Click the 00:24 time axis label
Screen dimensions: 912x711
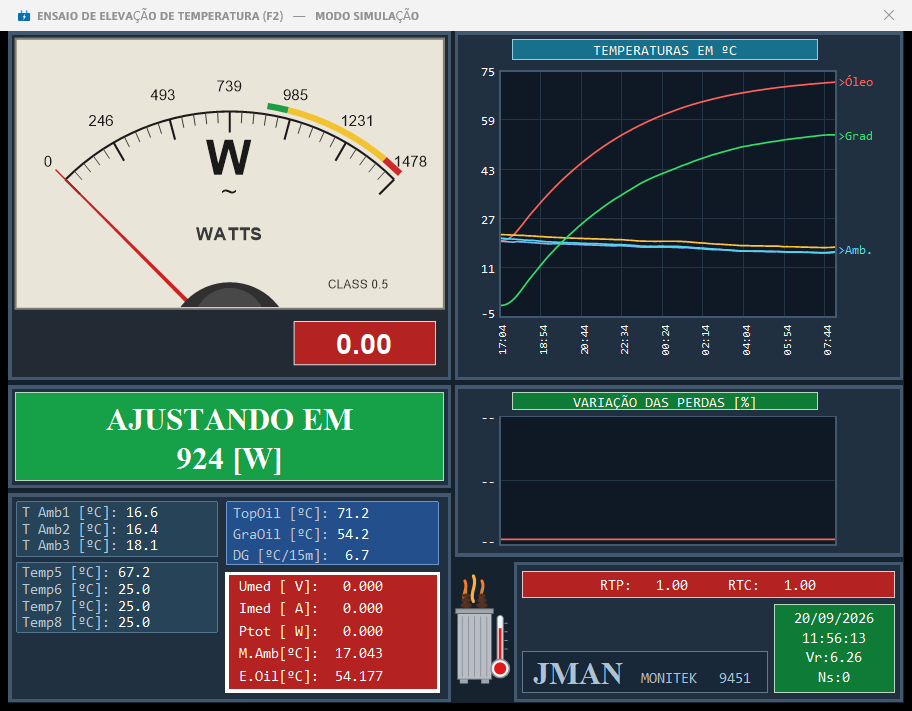click(x=665, y=340)
